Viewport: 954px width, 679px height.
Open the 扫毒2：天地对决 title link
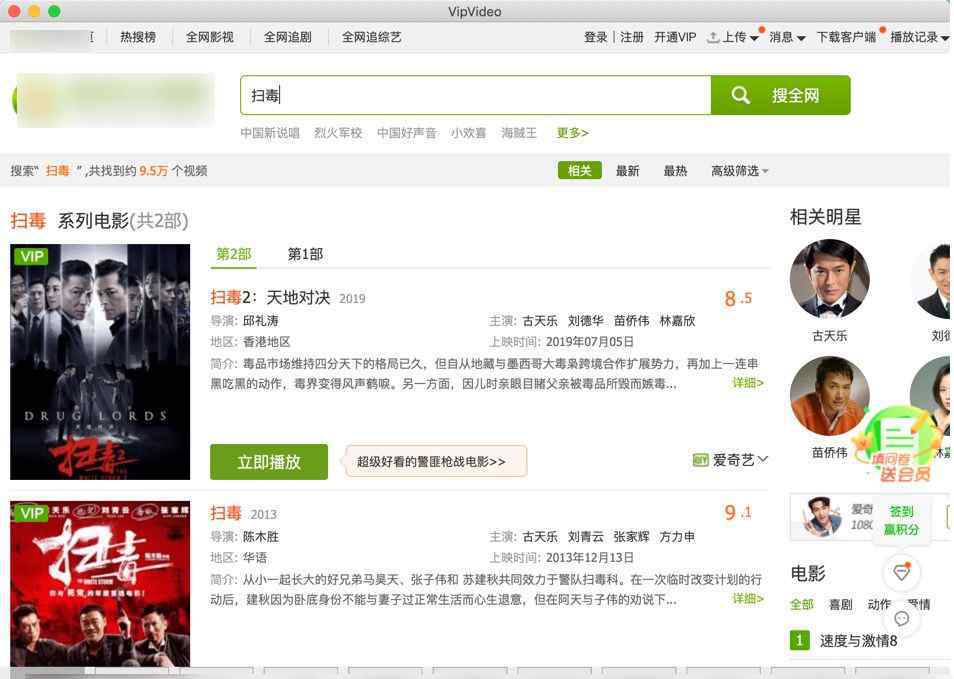[270, 298]
